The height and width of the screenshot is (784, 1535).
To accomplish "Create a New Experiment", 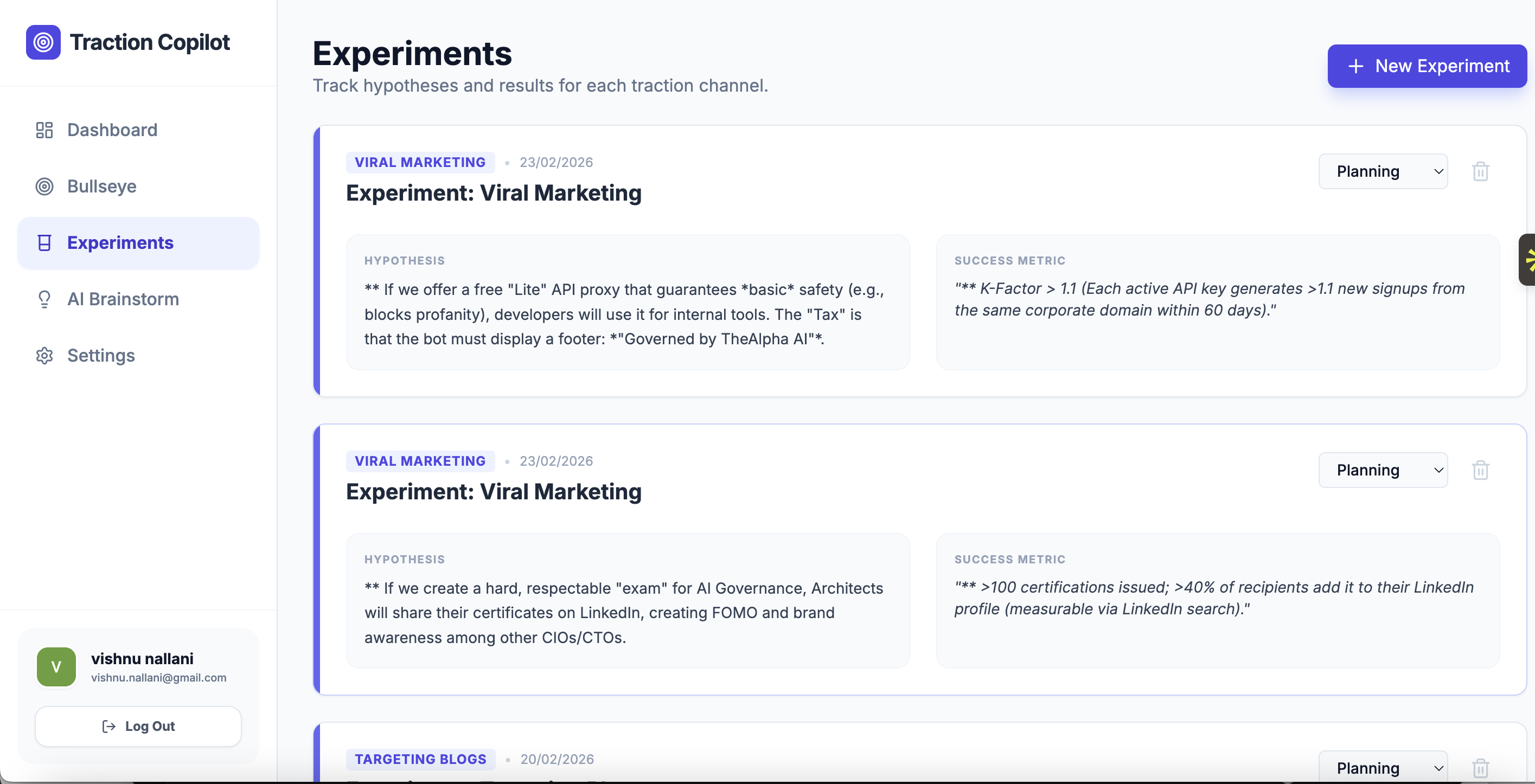I will [1427, 66].
